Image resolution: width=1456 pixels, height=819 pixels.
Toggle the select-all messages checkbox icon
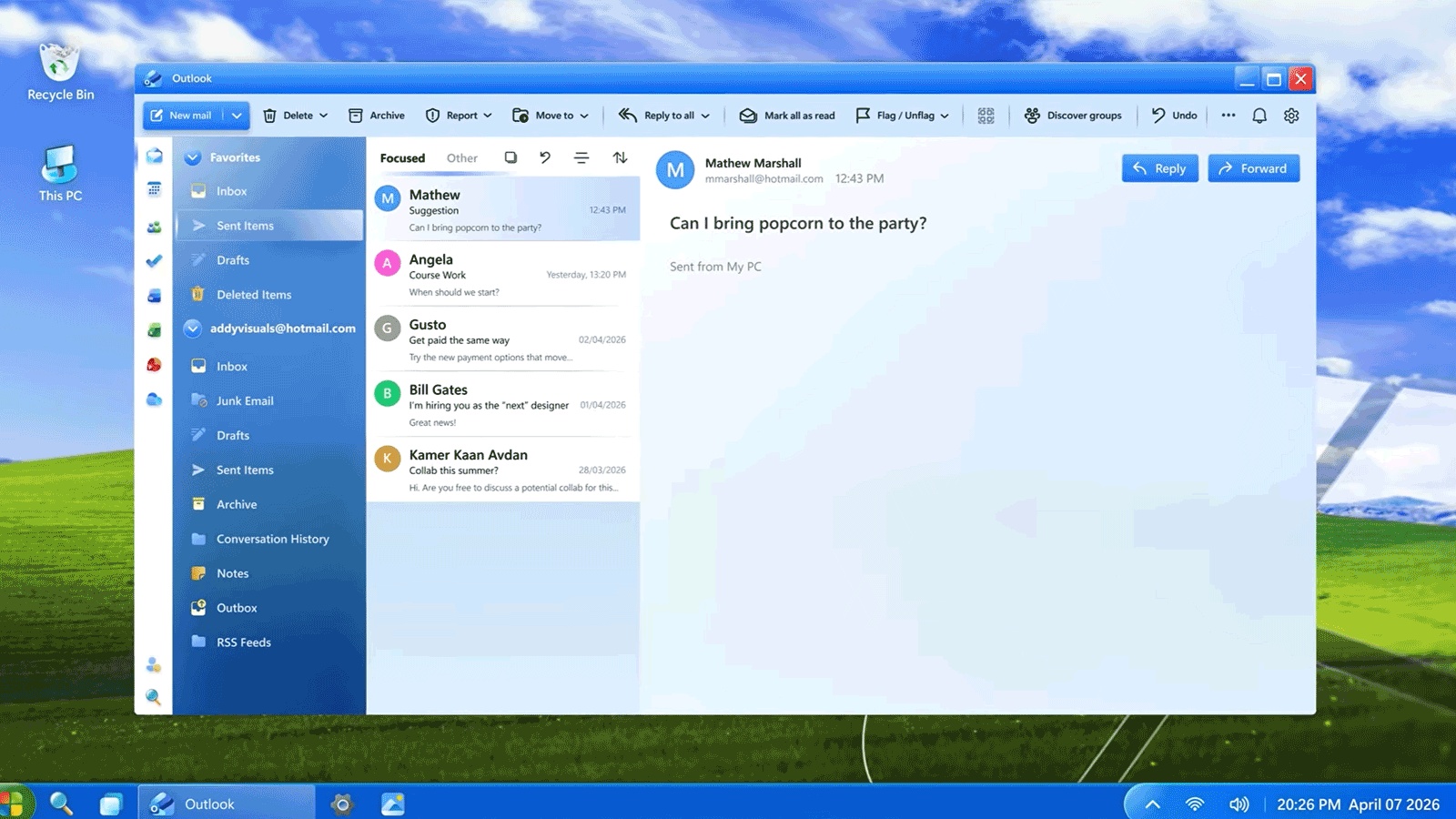click(x=511, y=157)
